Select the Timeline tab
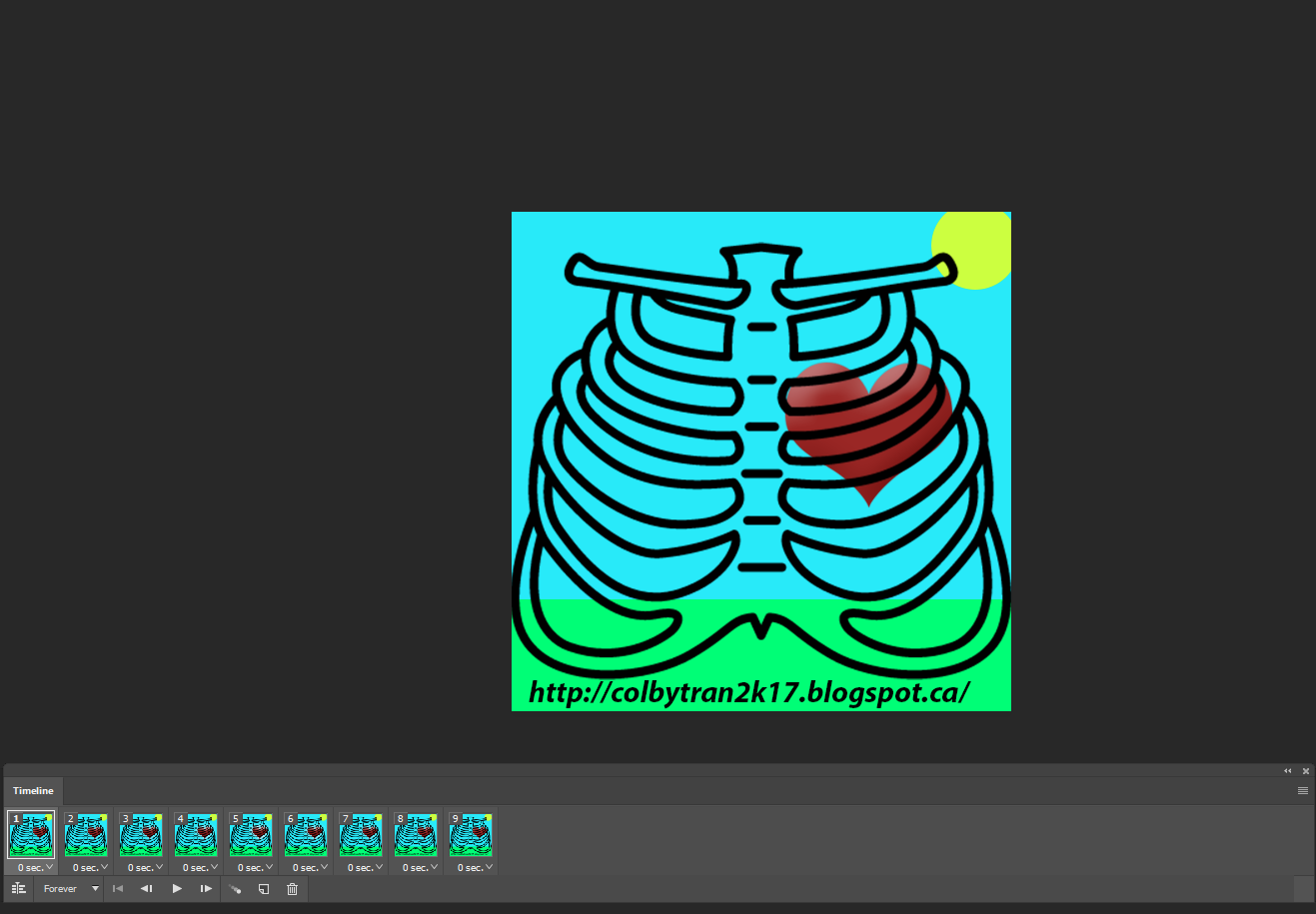This screenshot has width=1316, height=914. click(33, 790)
